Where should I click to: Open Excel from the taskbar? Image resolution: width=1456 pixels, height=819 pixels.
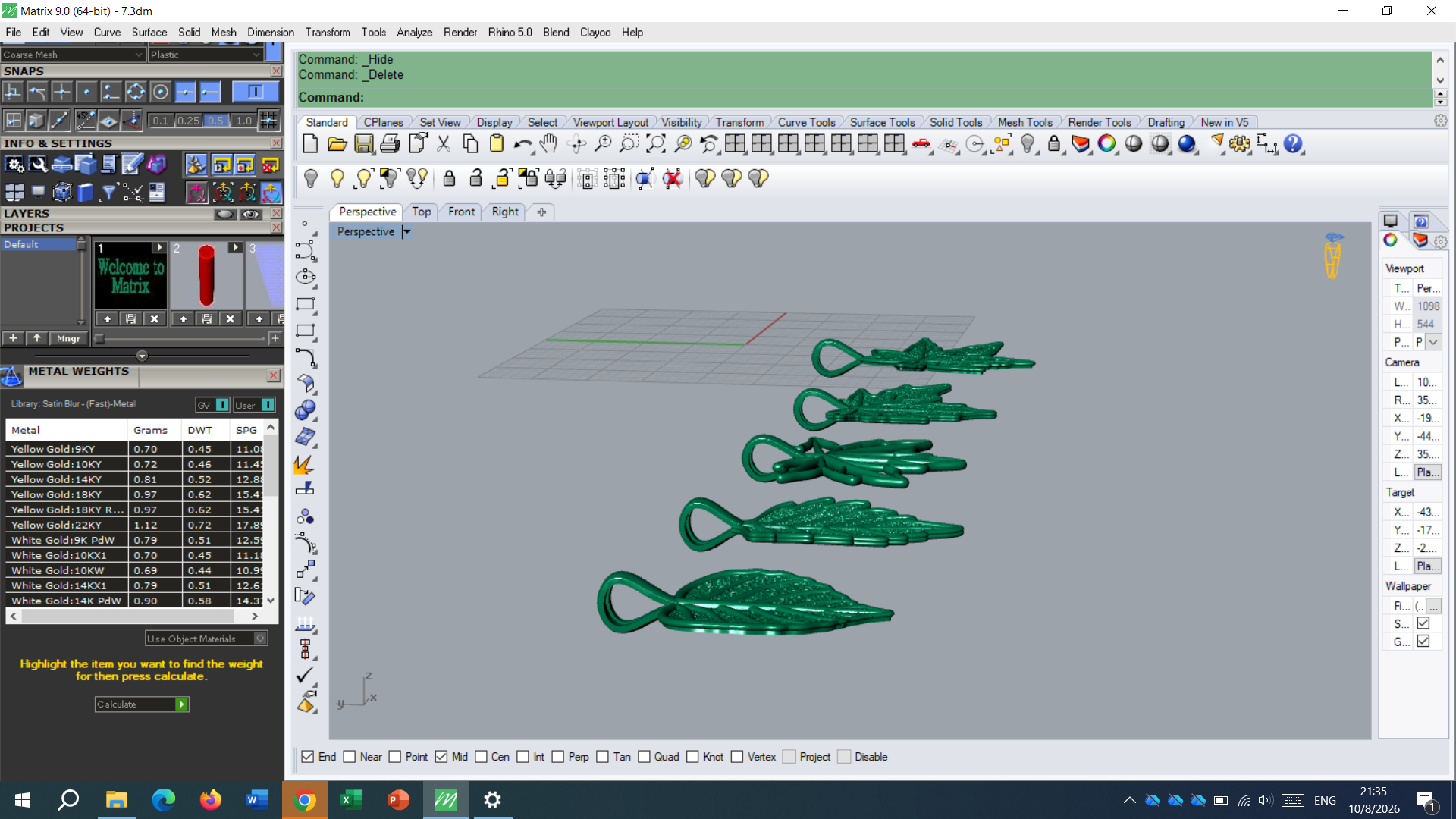pos(351,799)
